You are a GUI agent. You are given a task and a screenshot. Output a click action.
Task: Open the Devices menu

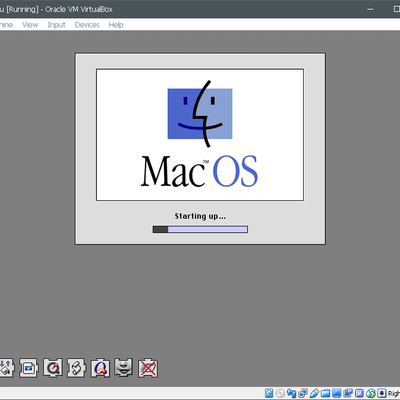[87, 25]
